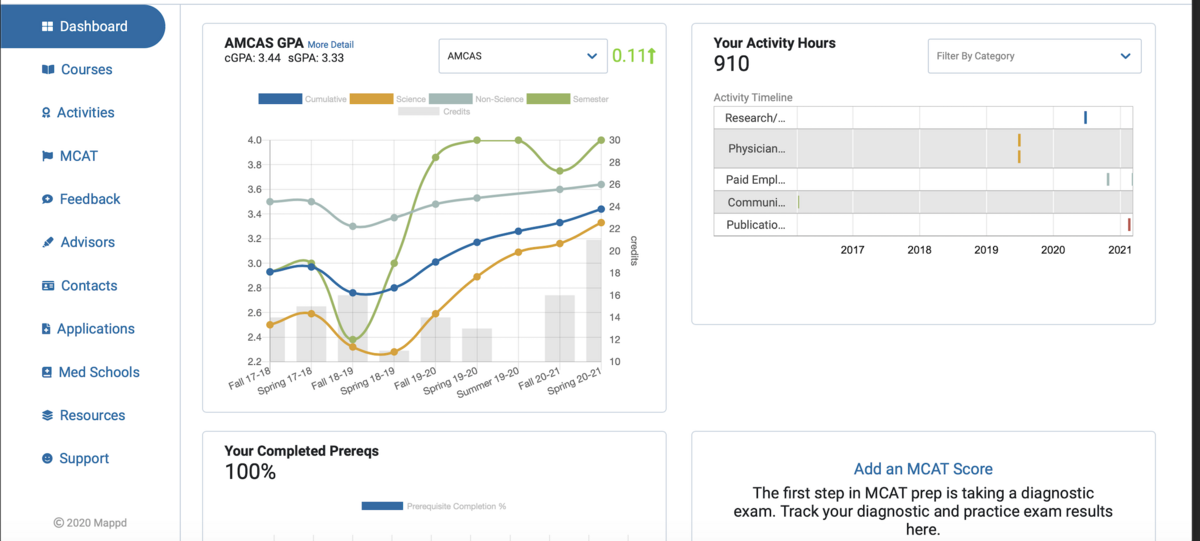Click the Activity Timeline label

pyautogui.click(x=753, y=98)
